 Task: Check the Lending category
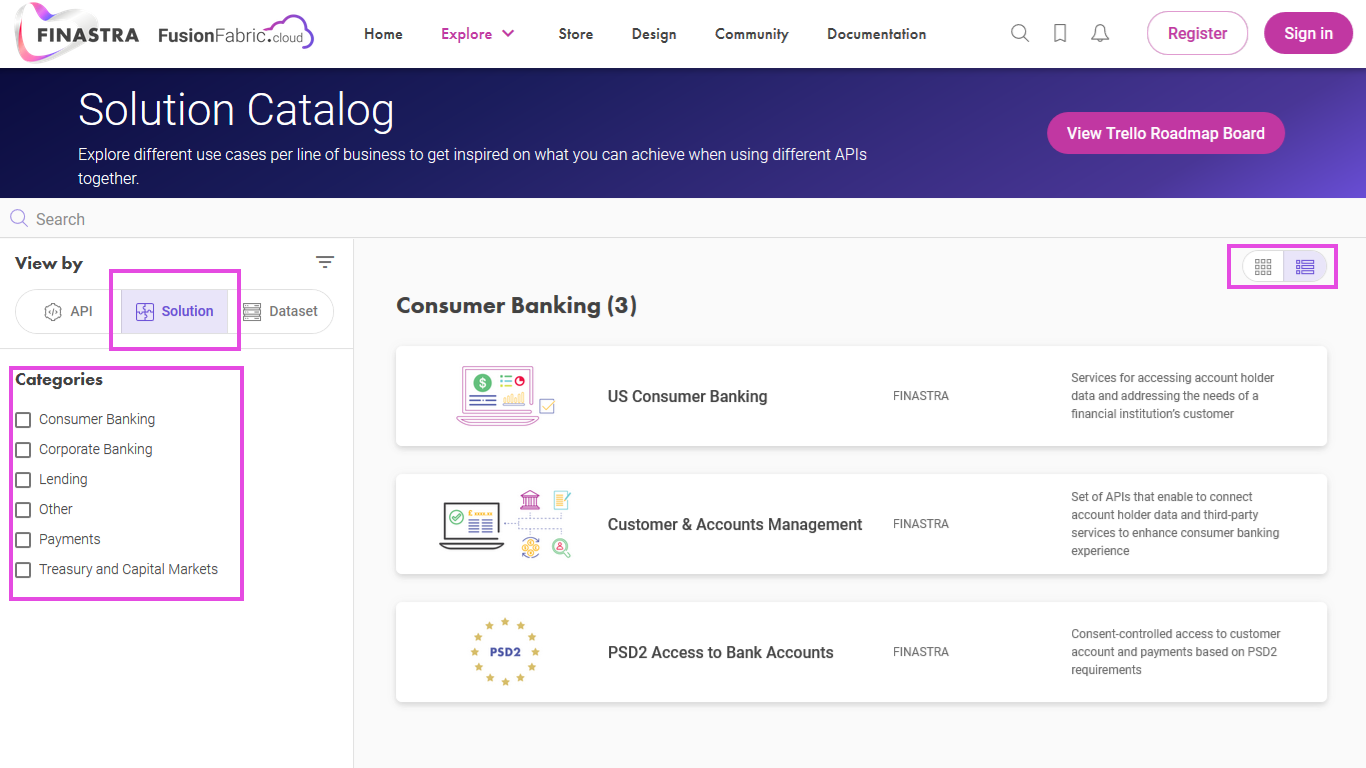pos(23,480)
